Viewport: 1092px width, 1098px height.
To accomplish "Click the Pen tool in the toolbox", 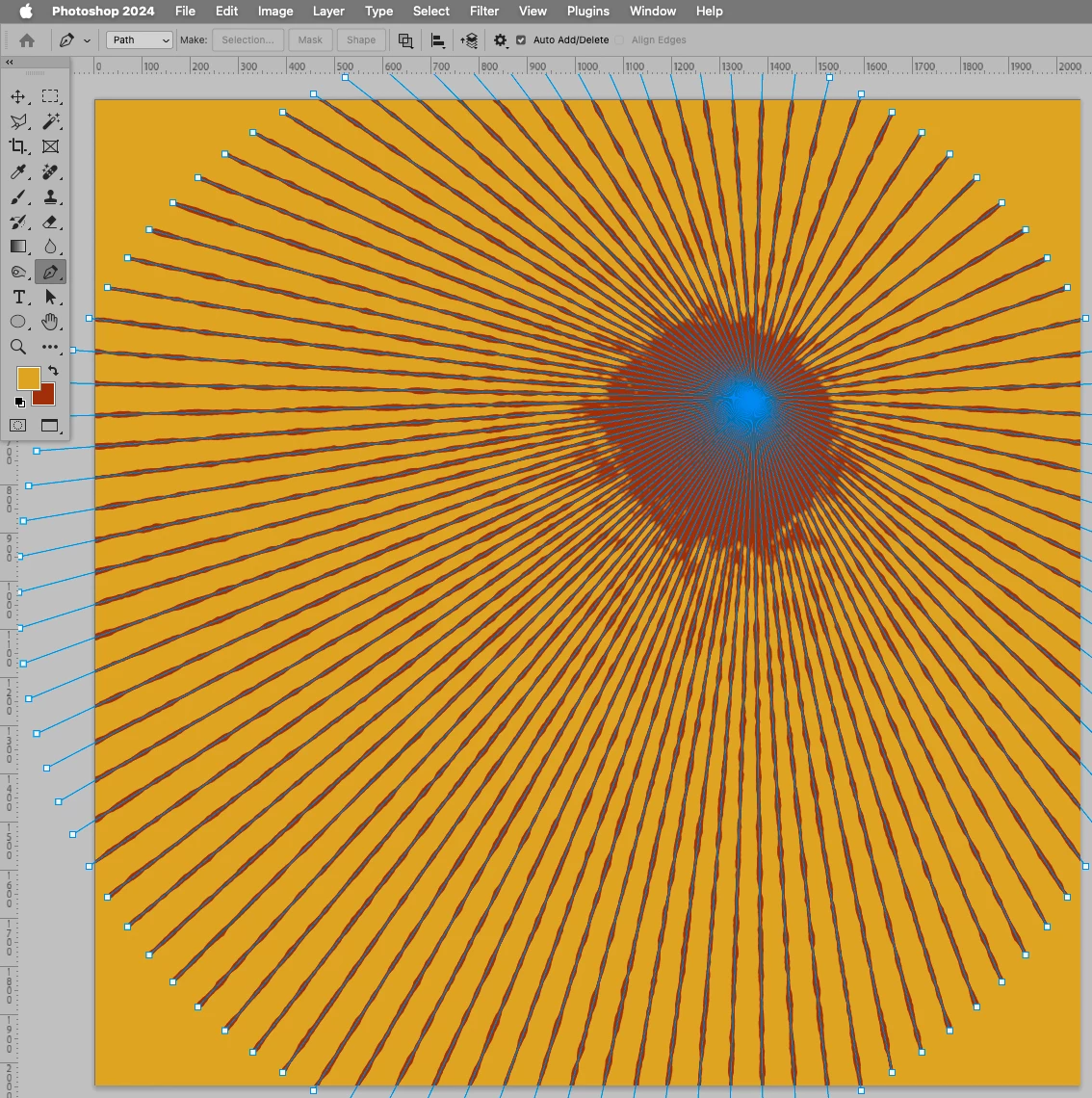I will [x=50, y=272].
